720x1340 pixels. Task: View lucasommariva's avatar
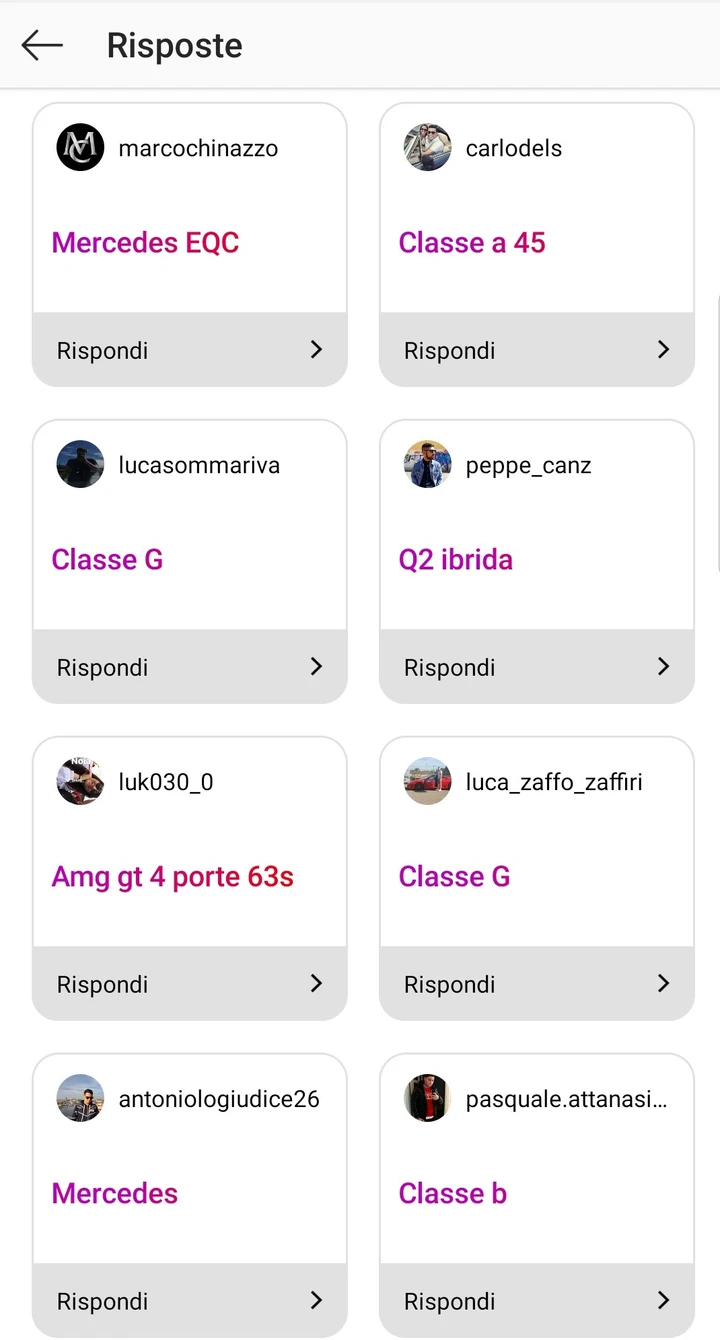(x=81, y=465)
